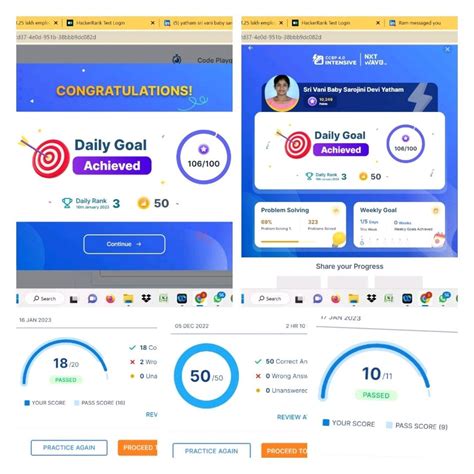The image size is (474, 474).
Task: Click the back arrow on progress card
Action: coord(250,48)
